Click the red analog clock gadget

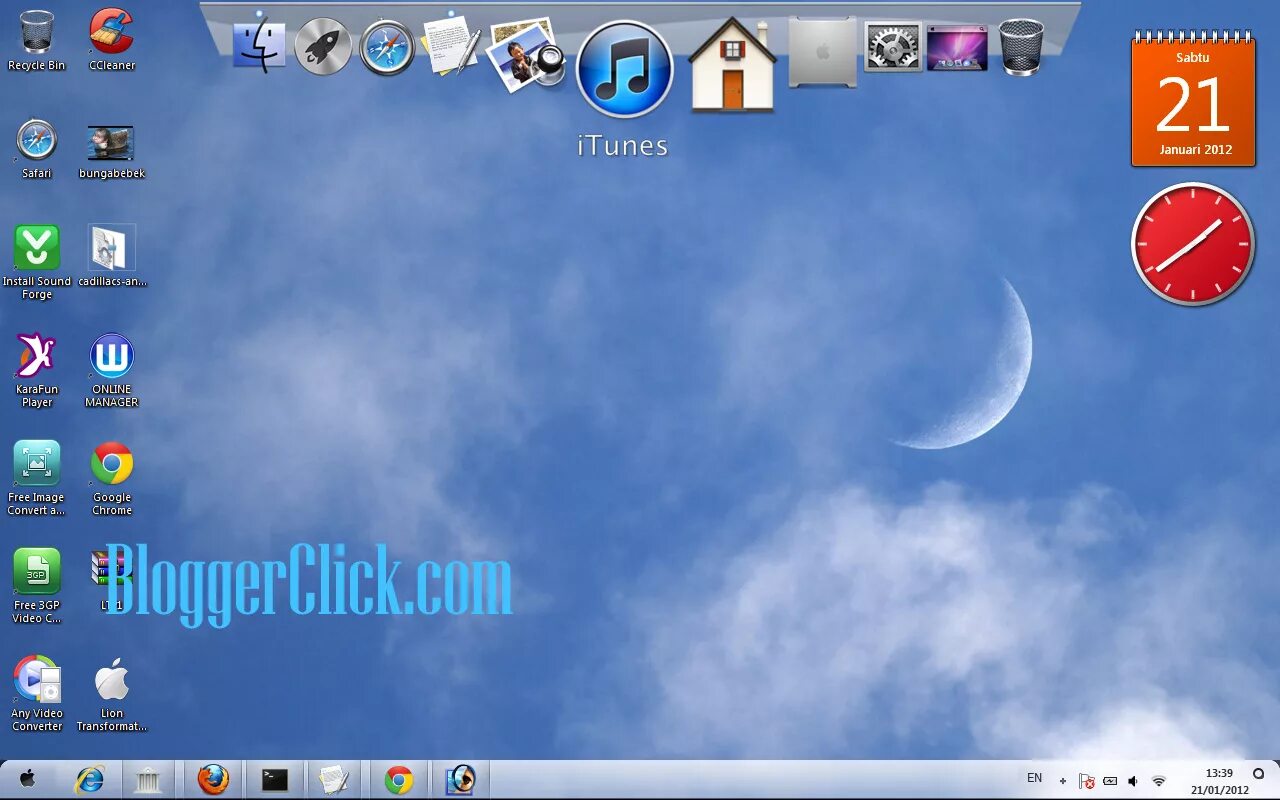1192,244
